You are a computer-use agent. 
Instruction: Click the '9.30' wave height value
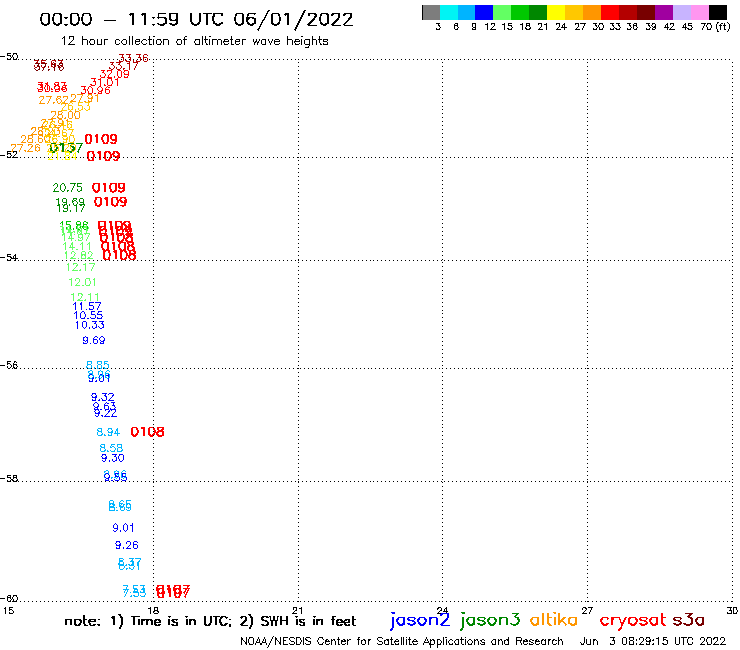click(113, 458)
